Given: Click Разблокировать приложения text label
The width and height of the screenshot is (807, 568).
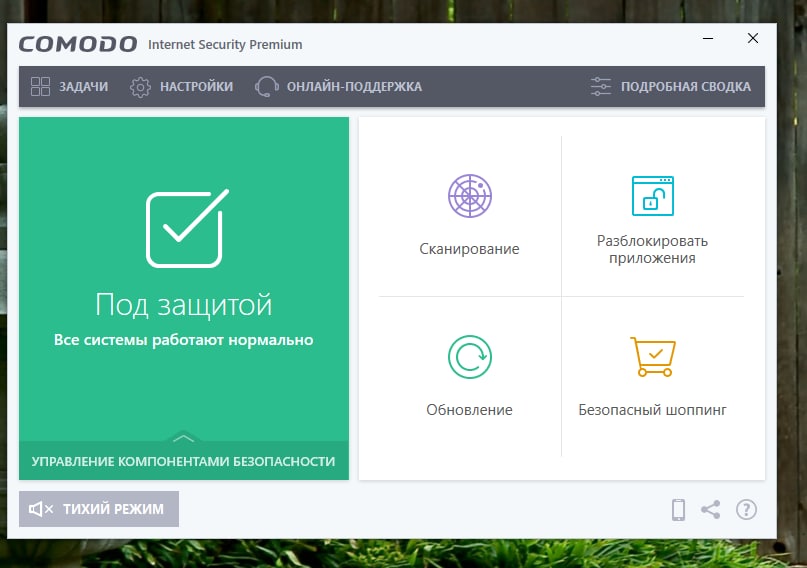Looking at the screenshot, I should pyautogui.click(x=653, y=250).
